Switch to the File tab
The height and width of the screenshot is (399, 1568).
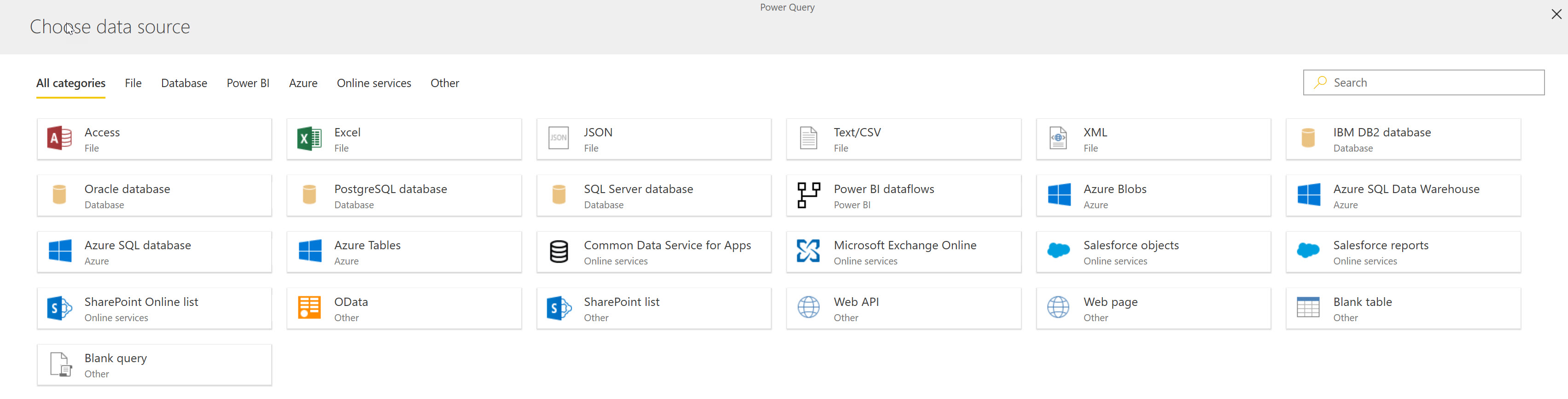133,83
